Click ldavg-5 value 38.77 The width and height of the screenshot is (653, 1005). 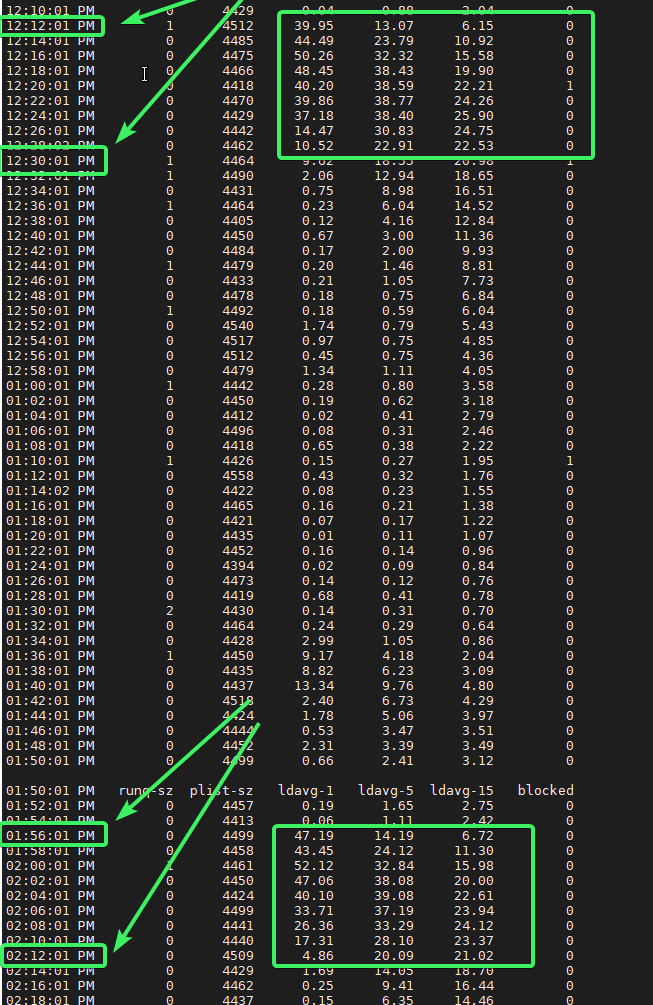[393, 101]
